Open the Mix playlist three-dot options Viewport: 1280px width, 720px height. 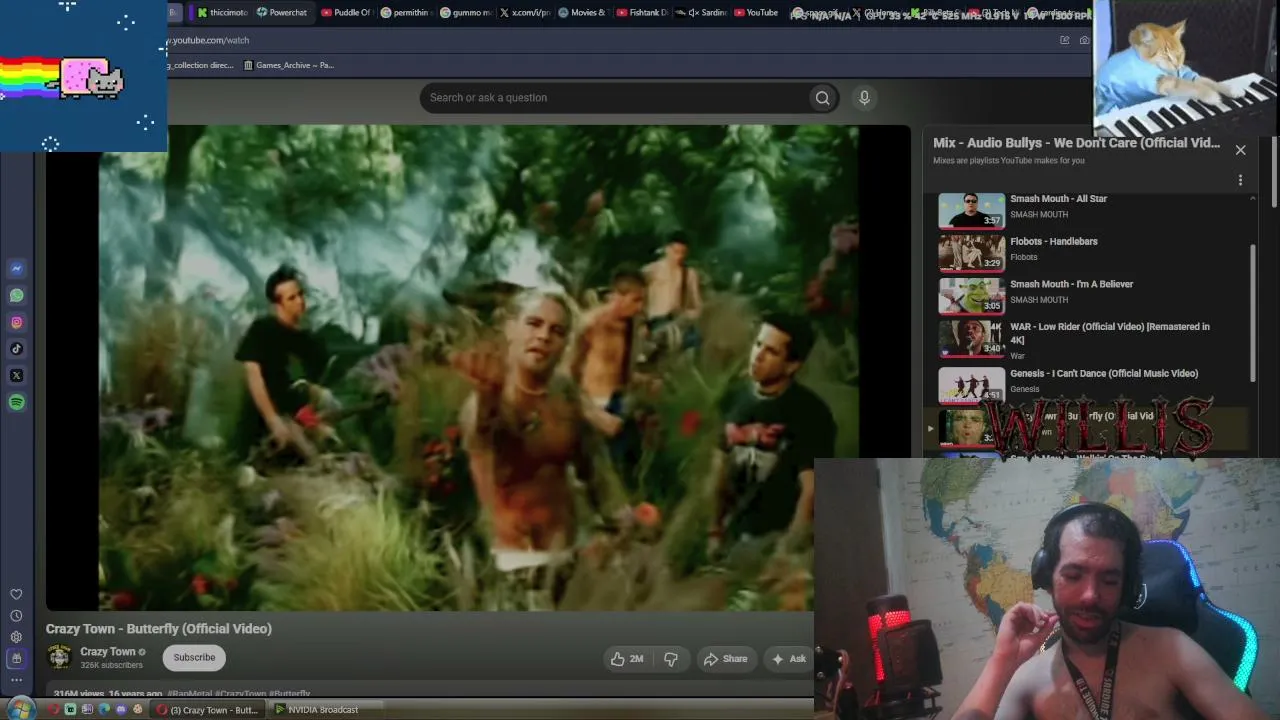[x=1240, y=180]
